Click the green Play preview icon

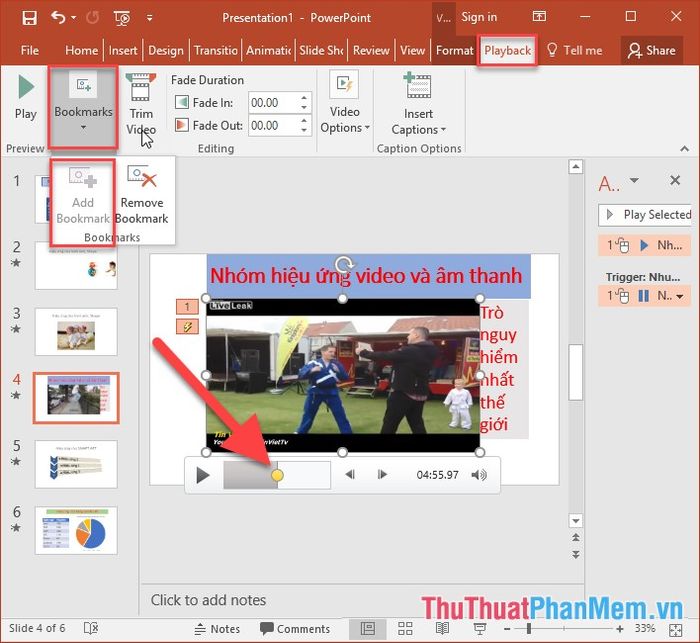point(26,87)
